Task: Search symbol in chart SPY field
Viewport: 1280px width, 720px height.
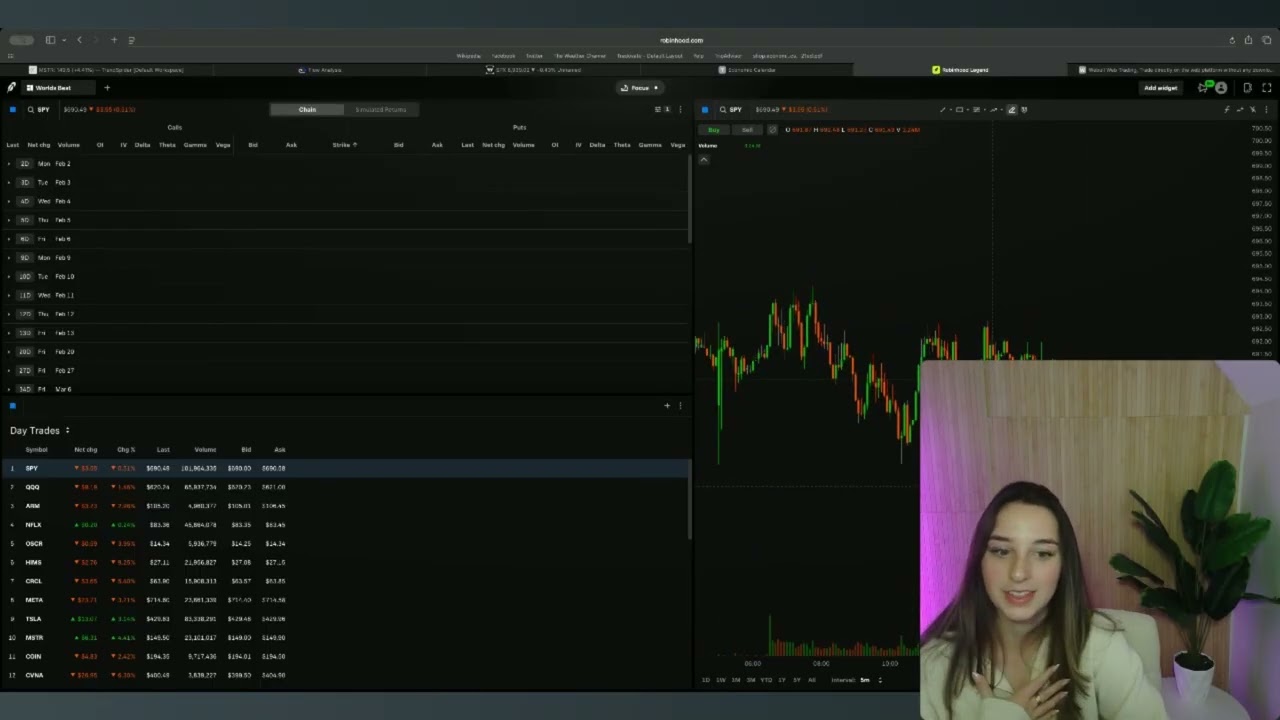Action: coord(731,110)
